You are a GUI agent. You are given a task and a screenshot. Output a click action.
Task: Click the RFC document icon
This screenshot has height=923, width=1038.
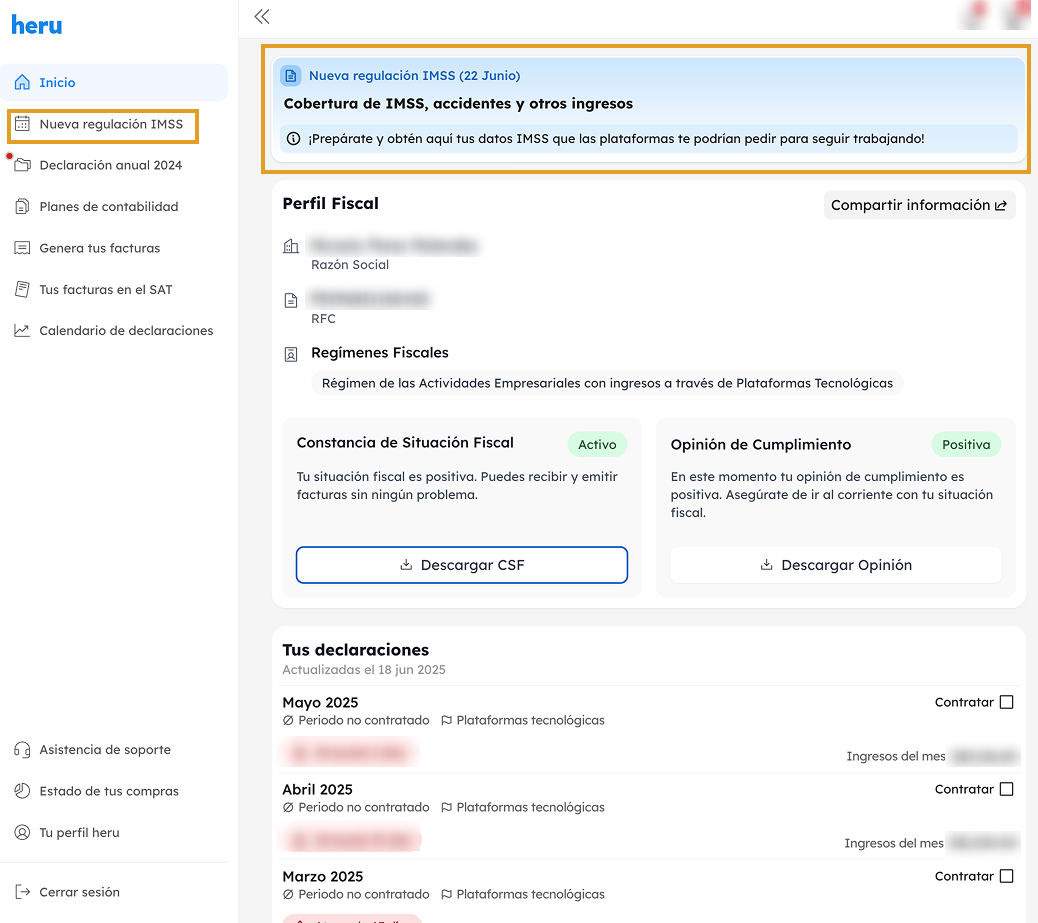point(291,300)
